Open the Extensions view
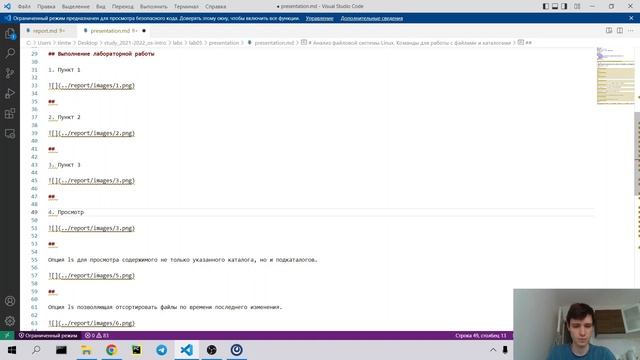 (x=10, y=113)
